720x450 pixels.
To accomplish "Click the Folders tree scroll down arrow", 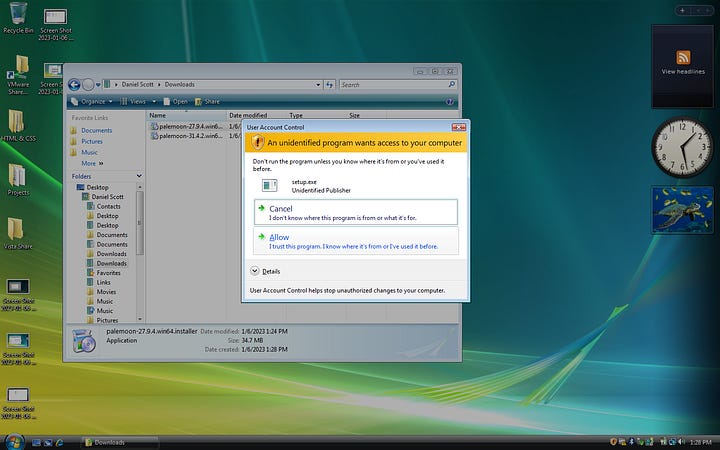I will coord(140,319).
